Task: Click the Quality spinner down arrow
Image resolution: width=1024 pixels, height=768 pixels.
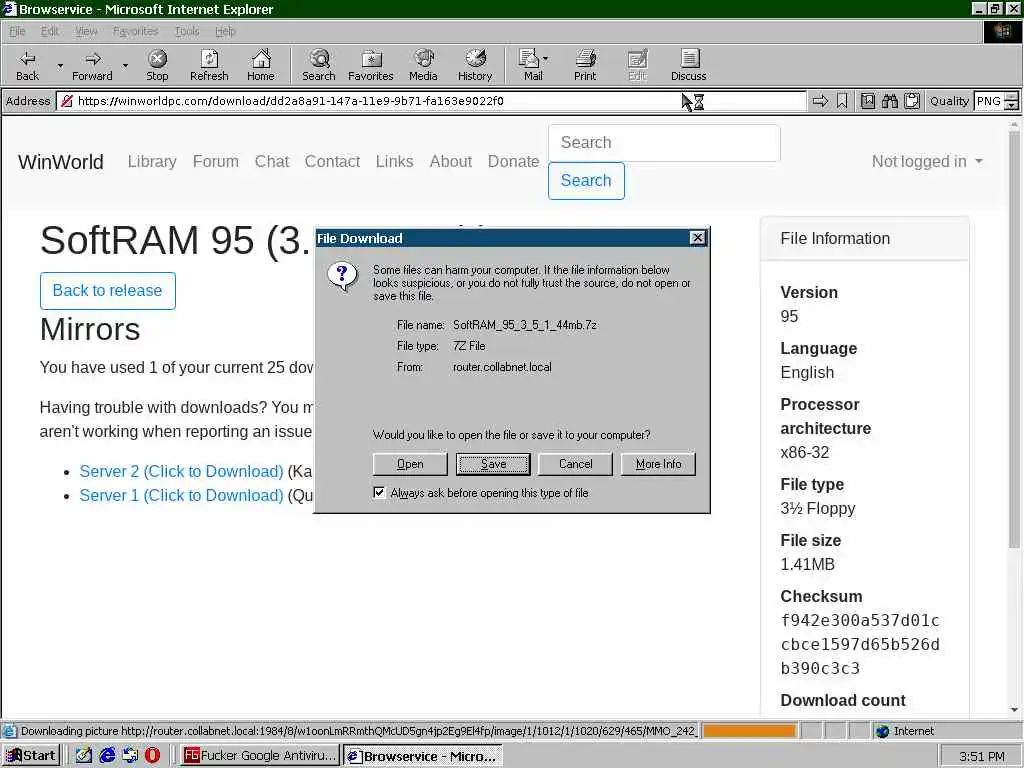Action: point(1012,106)
